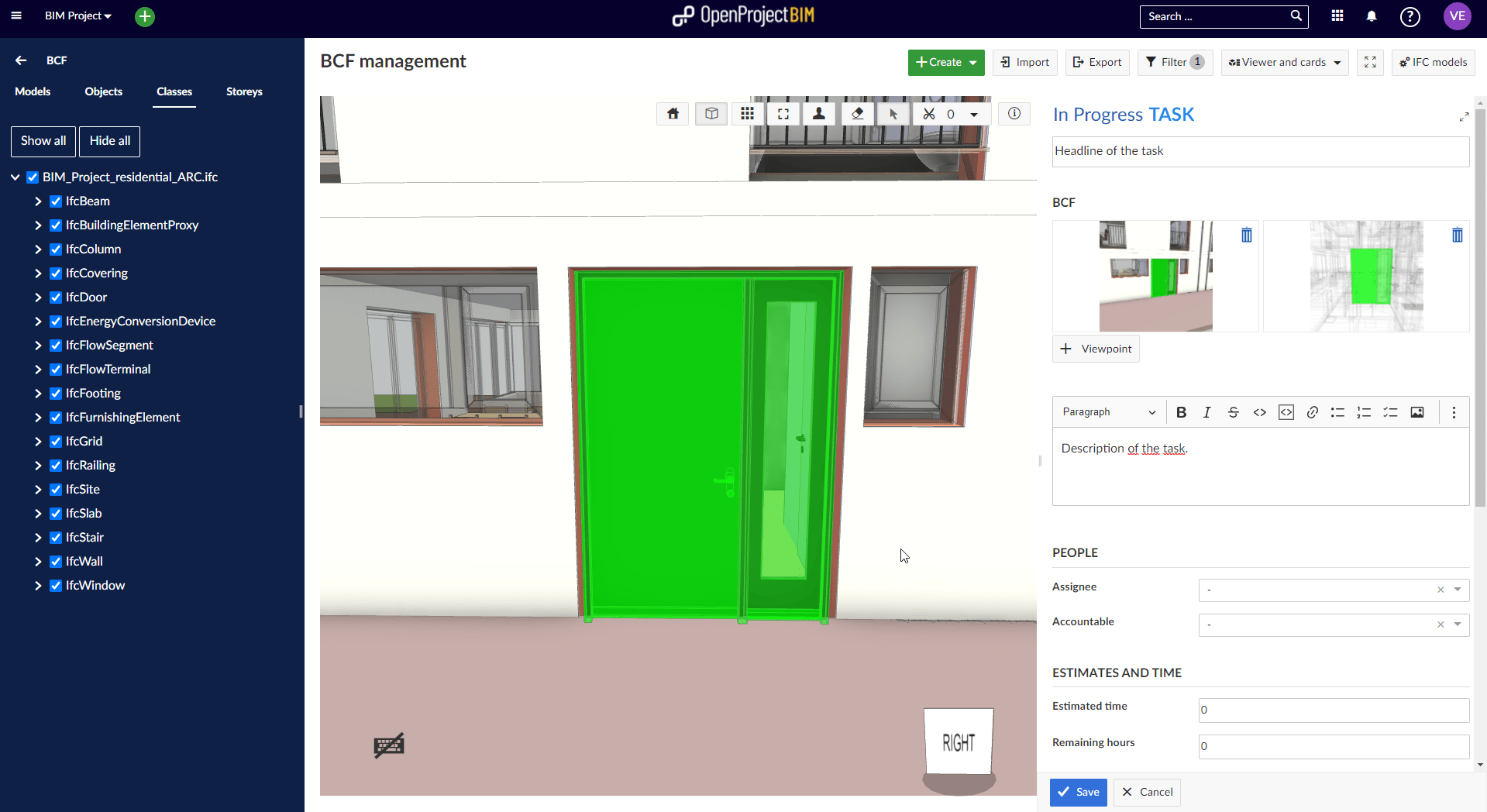Insert an image using the editor image icon
The height and width of the screenshot is (812, 1487).
1417,412
